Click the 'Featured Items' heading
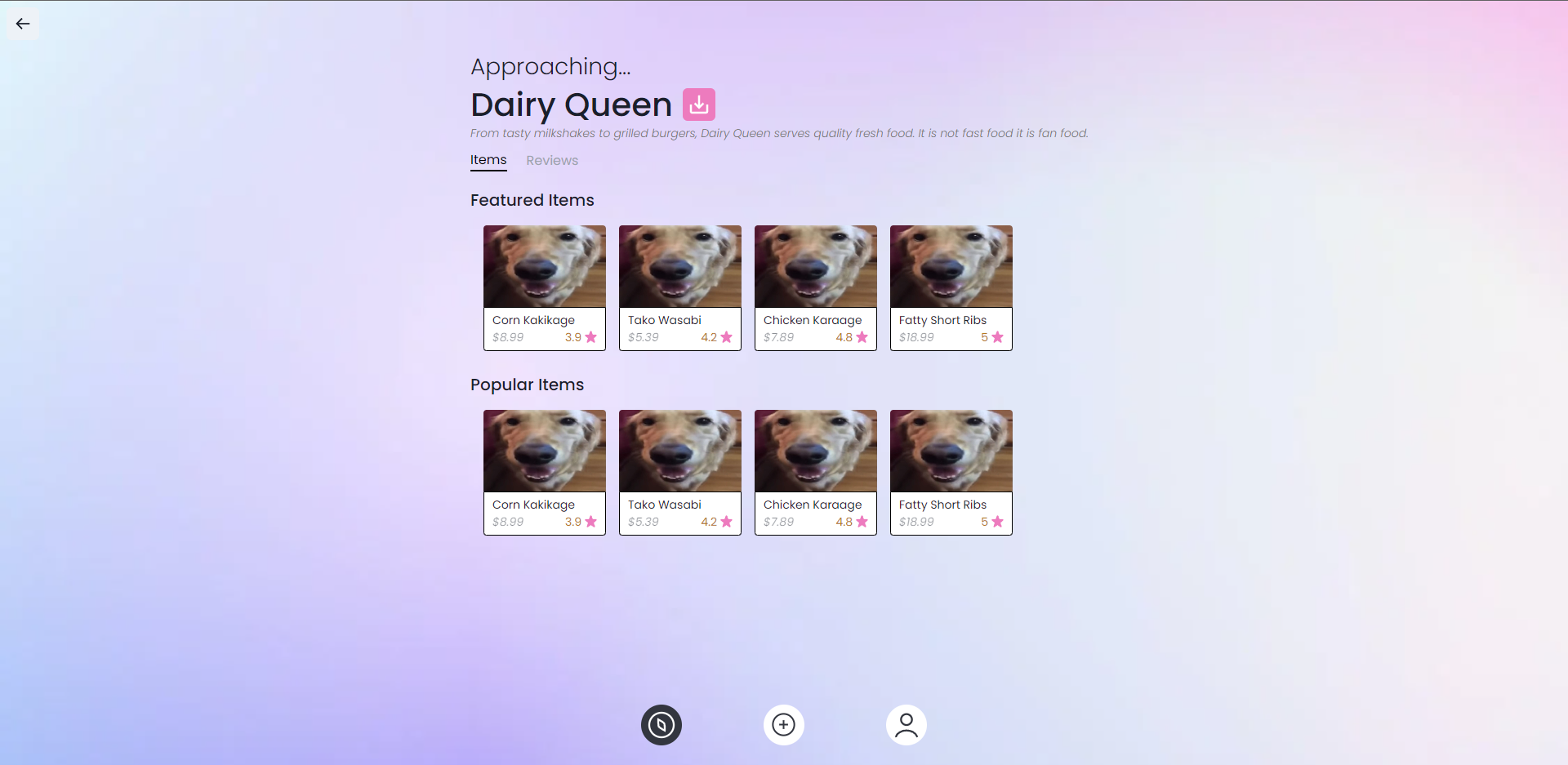This screenshot has width=1568, height=765. 532,200
